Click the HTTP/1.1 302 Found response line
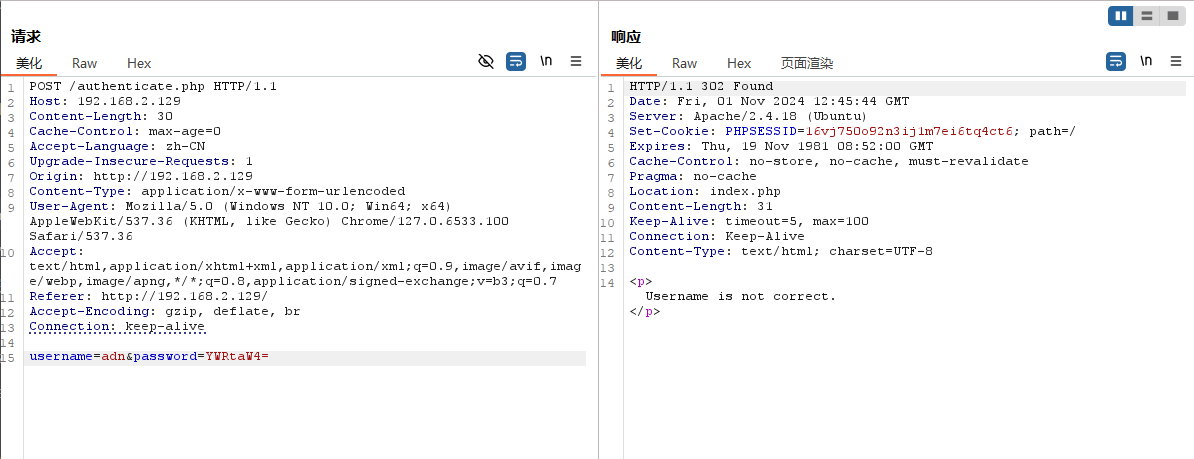 [700, 87]
